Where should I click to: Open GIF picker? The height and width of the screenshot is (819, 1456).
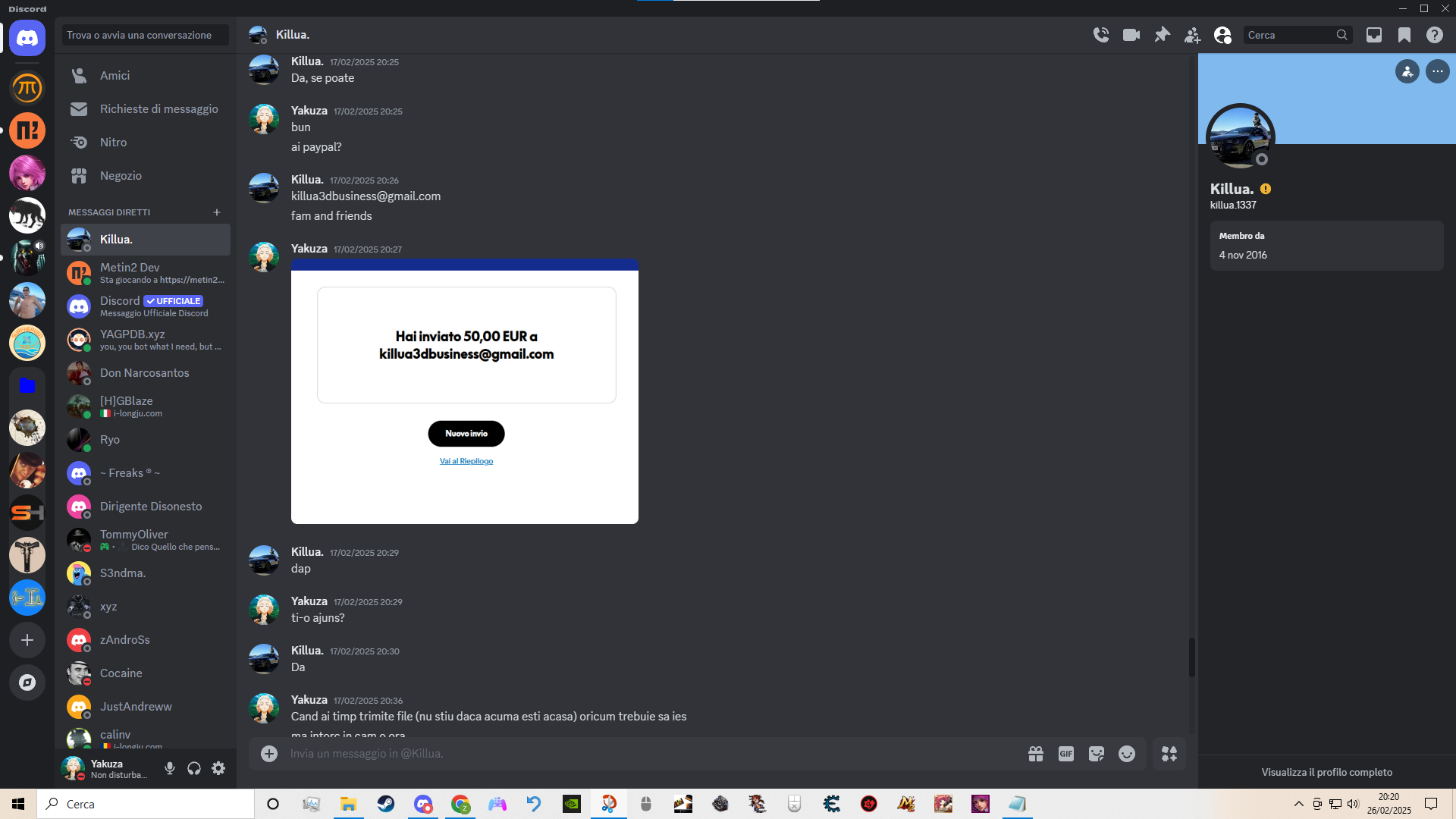[1066, 754]
